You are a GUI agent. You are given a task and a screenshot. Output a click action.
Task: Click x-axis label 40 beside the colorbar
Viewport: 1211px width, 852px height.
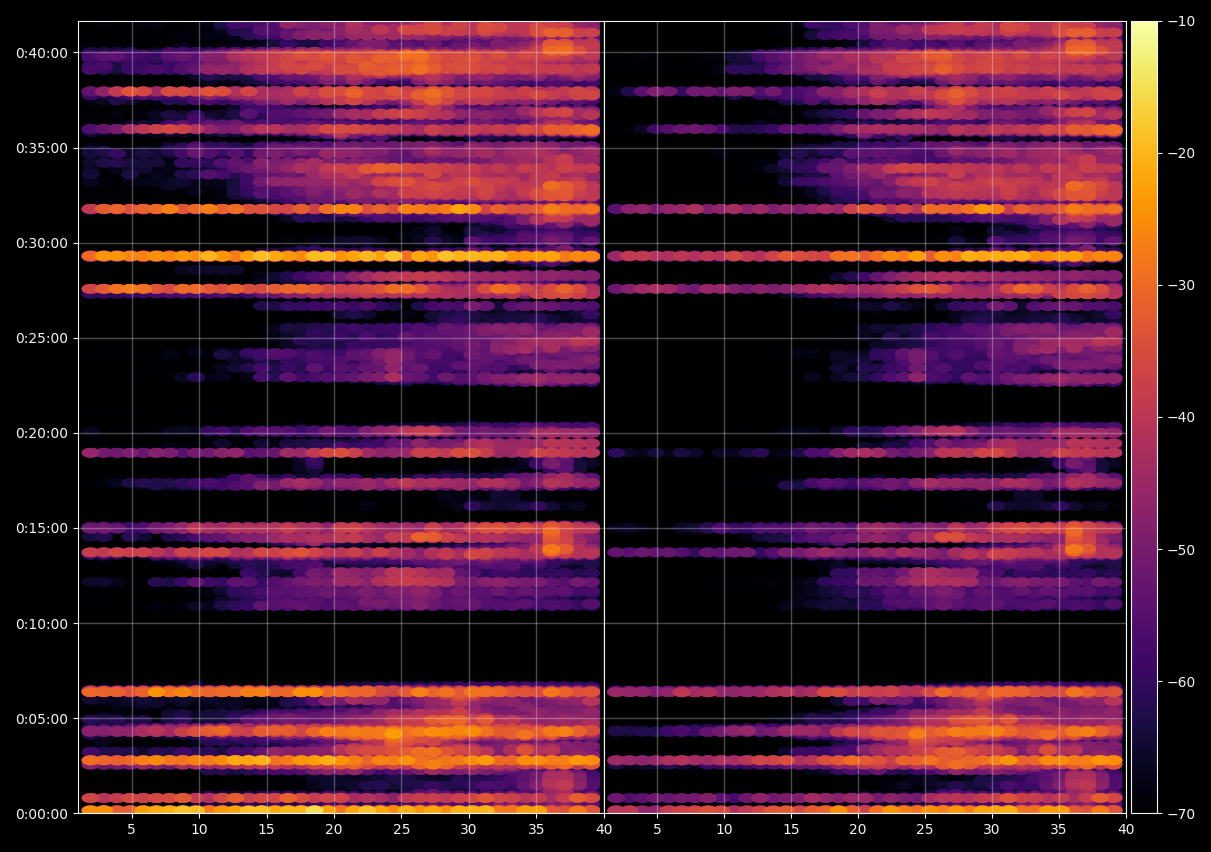(1126, 830)
